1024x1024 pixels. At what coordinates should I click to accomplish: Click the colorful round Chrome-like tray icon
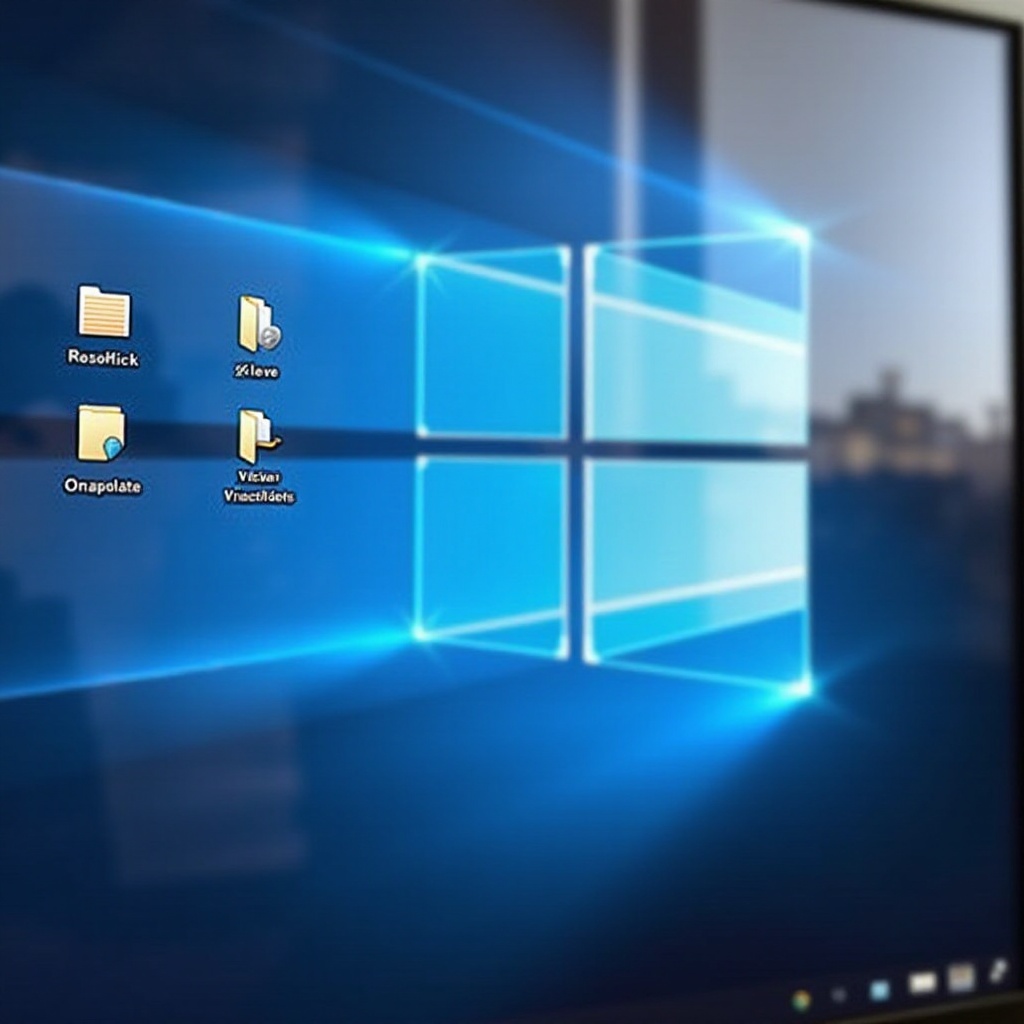pyautogui.click(x=801, y=1000)
